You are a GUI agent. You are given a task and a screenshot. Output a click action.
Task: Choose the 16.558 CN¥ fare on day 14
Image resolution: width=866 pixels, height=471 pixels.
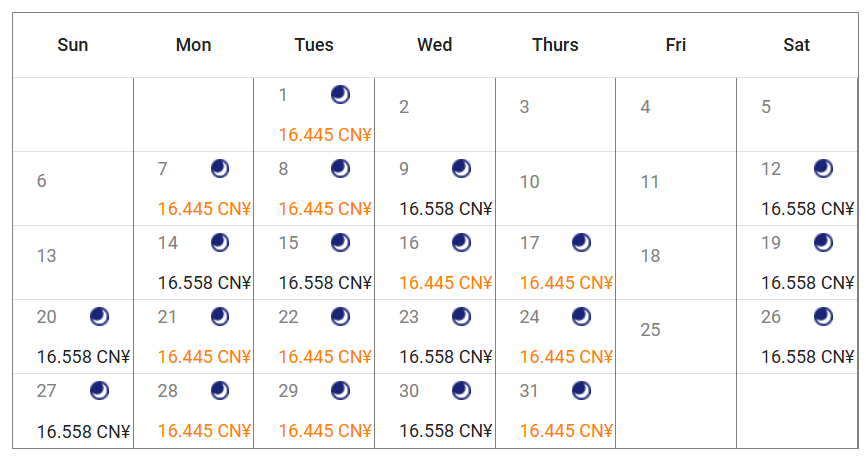click(204, 283)
